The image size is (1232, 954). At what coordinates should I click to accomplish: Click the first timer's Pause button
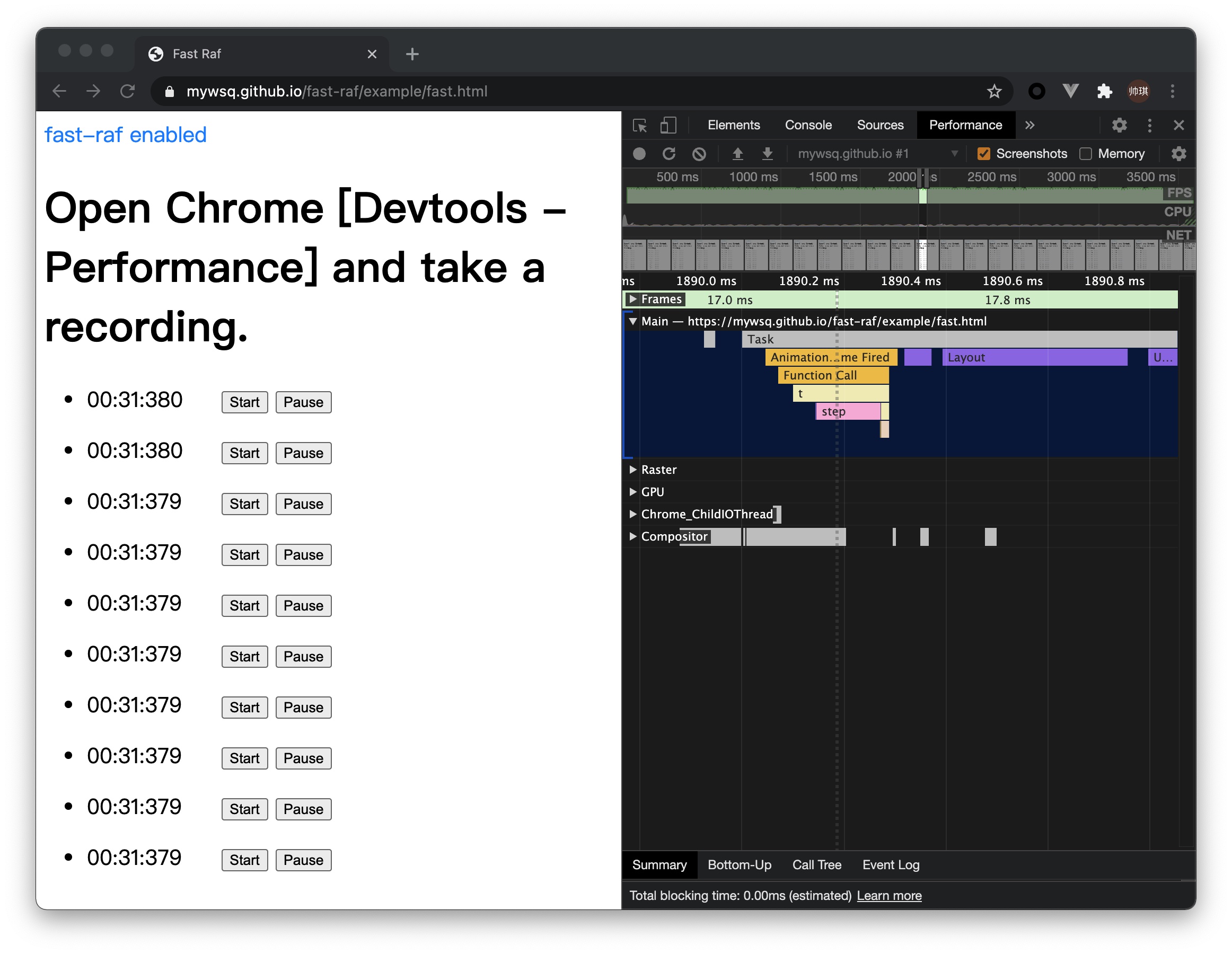click(303, 402)
